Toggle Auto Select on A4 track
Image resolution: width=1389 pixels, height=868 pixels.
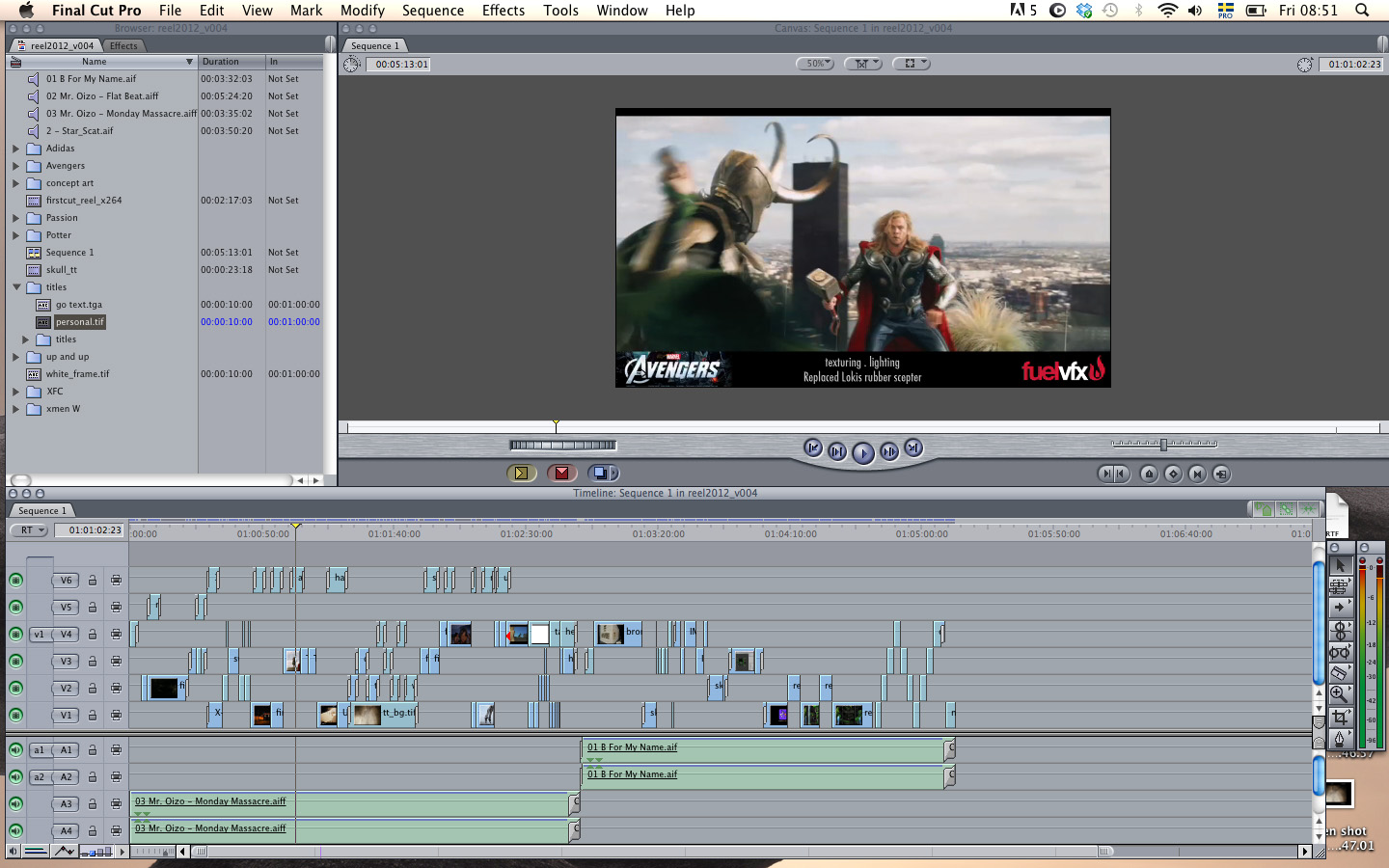pyautogui.click(x=116, y=830)
